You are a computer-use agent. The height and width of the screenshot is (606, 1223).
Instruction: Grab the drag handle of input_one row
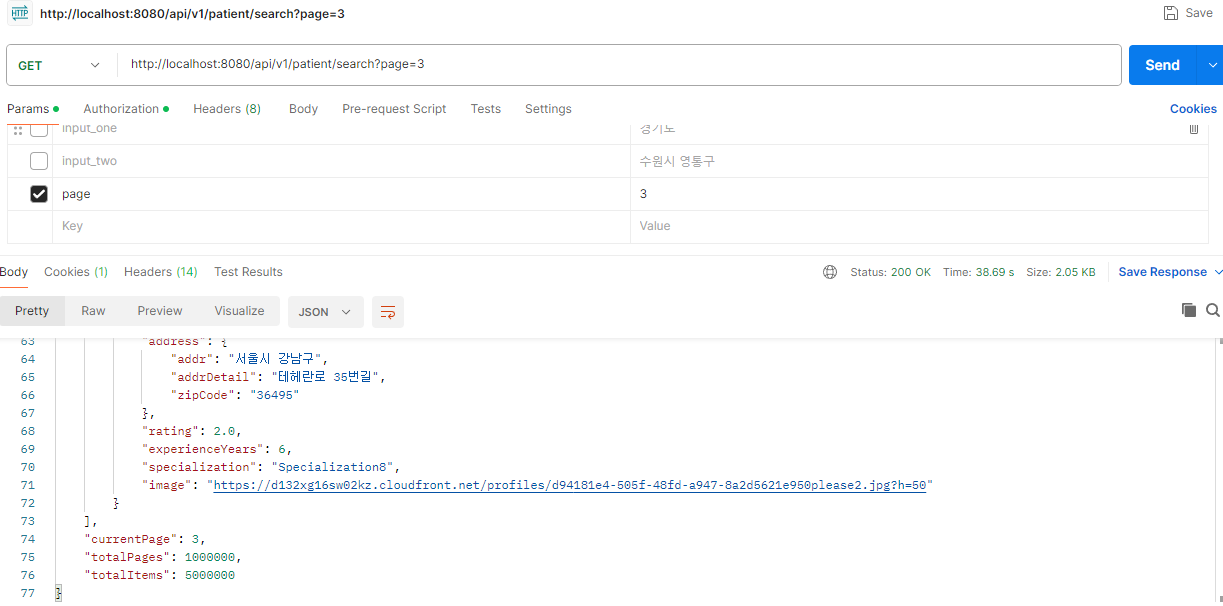pos(17,130)
